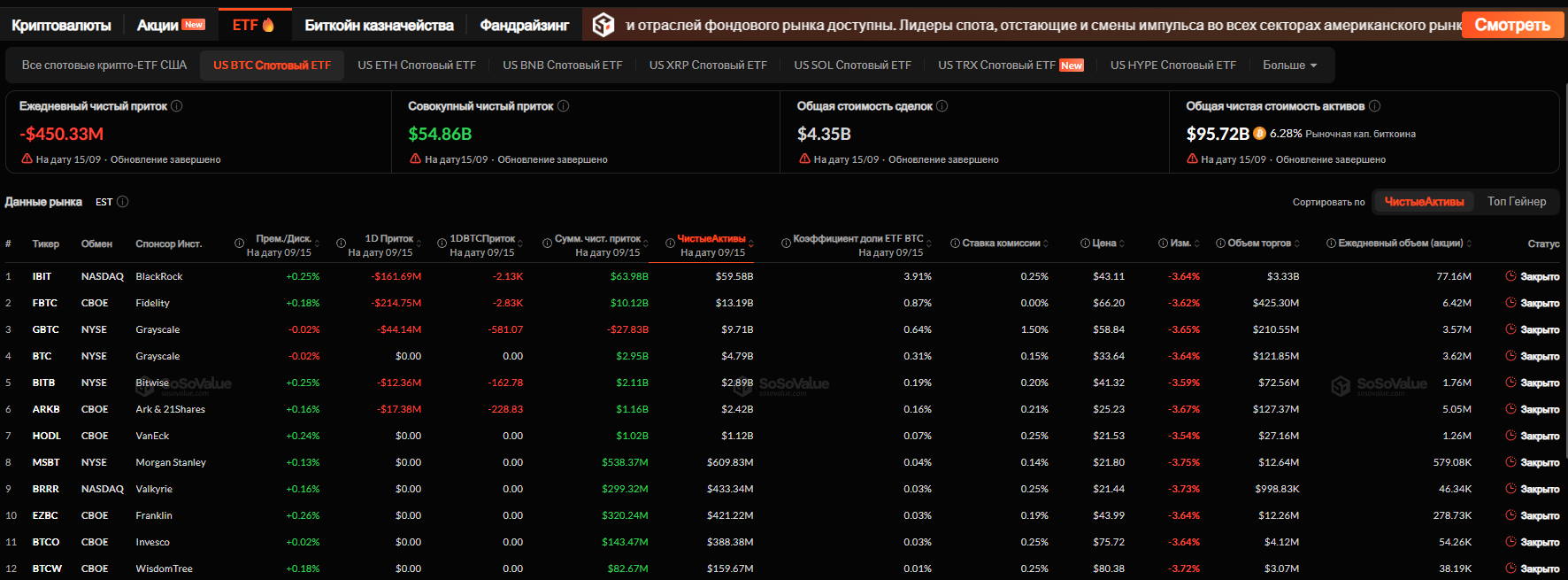Open info icon for Ежедневный чистый приток

pos(177,106)
